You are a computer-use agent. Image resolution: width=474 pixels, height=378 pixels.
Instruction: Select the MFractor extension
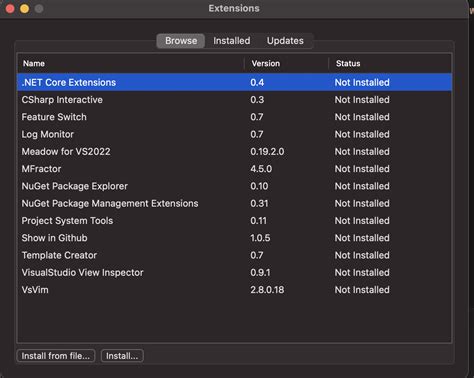pyautogui.click(x=234, y=169)
